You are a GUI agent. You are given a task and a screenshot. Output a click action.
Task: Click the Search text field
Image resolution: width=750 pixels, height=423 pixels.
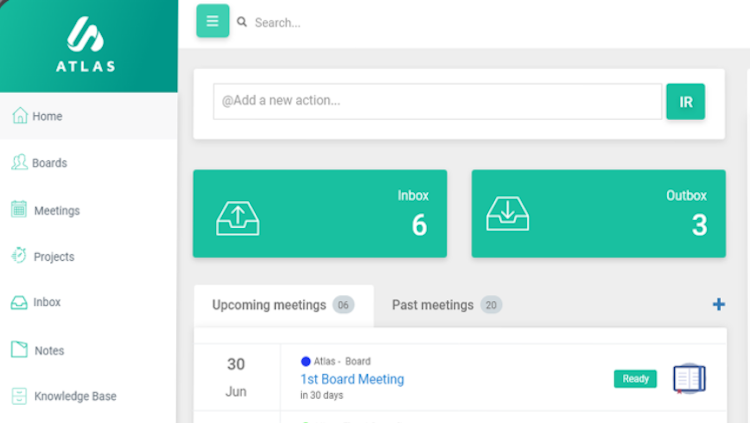tap(400, 22)
